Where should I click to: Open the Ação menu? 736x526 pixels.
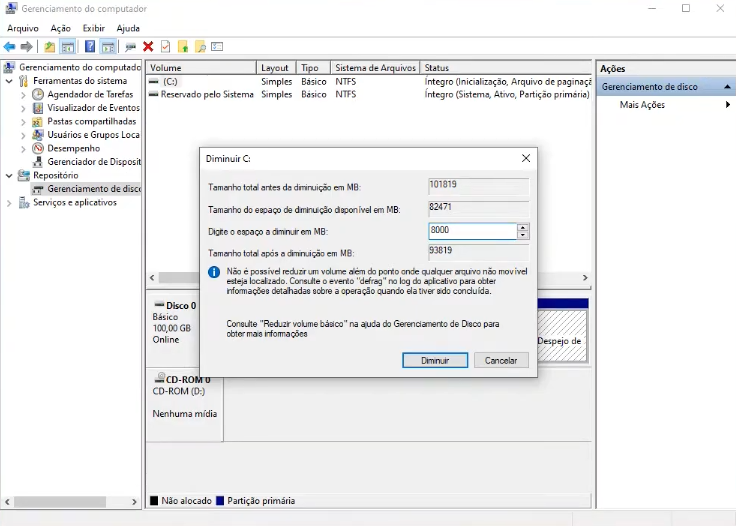61,28
